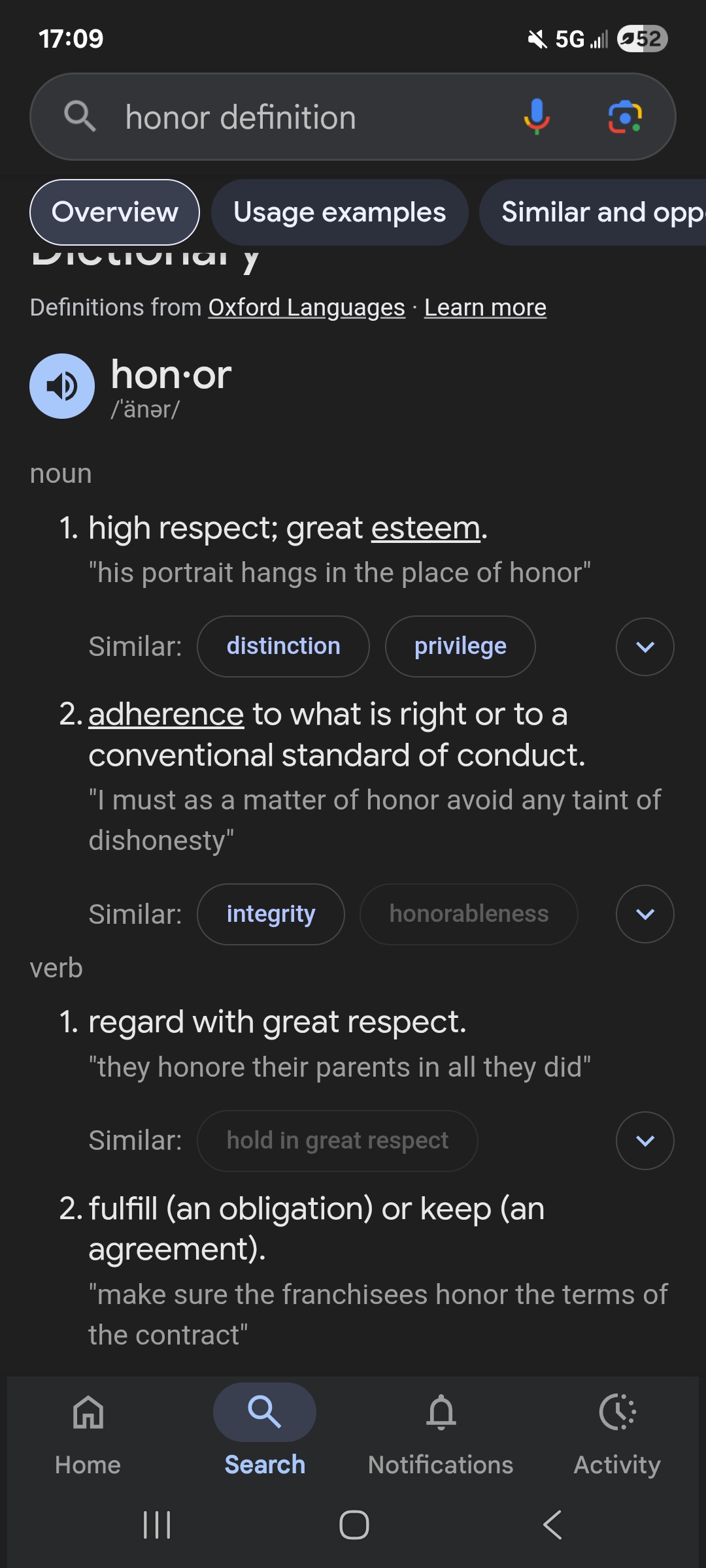
Task: Expand similar words for regard with great respect
Action: click(x=645, y=1141)
